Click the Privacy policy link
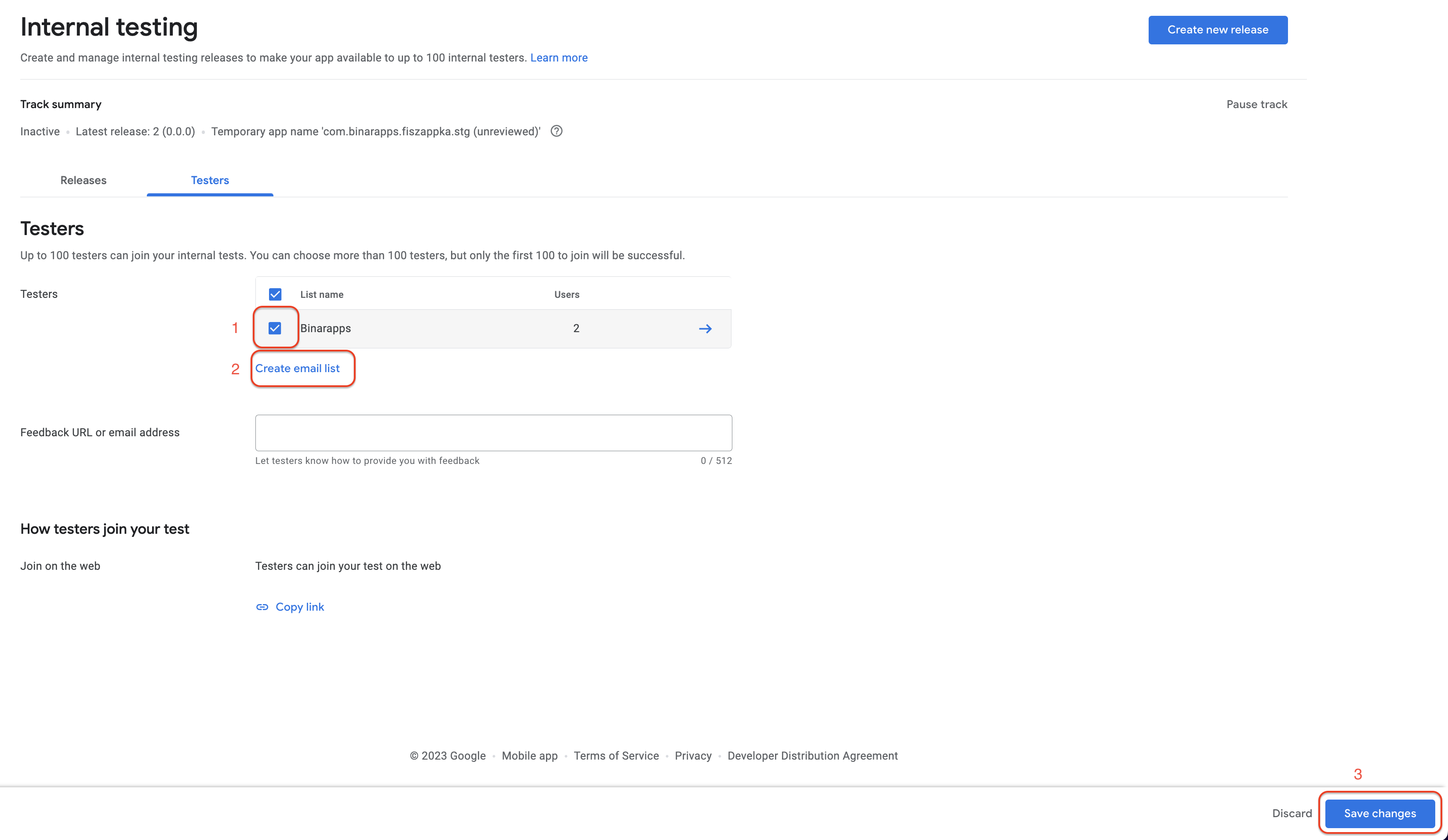Image resolution: width=1448 pixels, height=840 pixels. tap(693, 756)
